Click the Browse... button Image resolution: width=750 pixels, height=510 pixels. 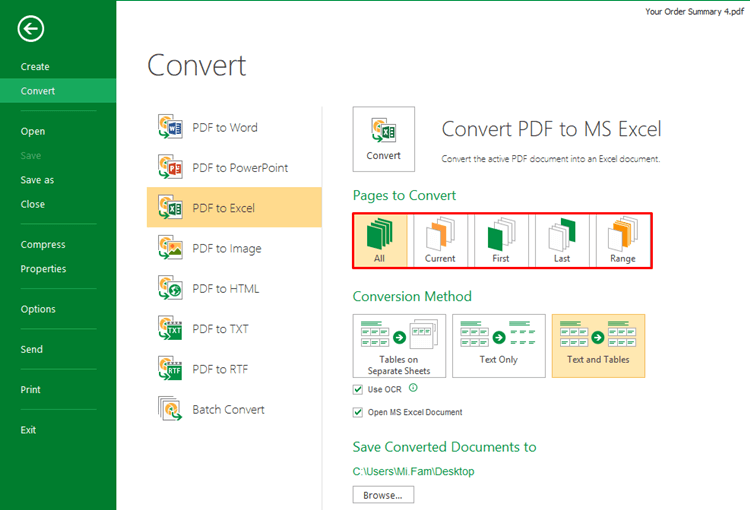pos(383,495)
